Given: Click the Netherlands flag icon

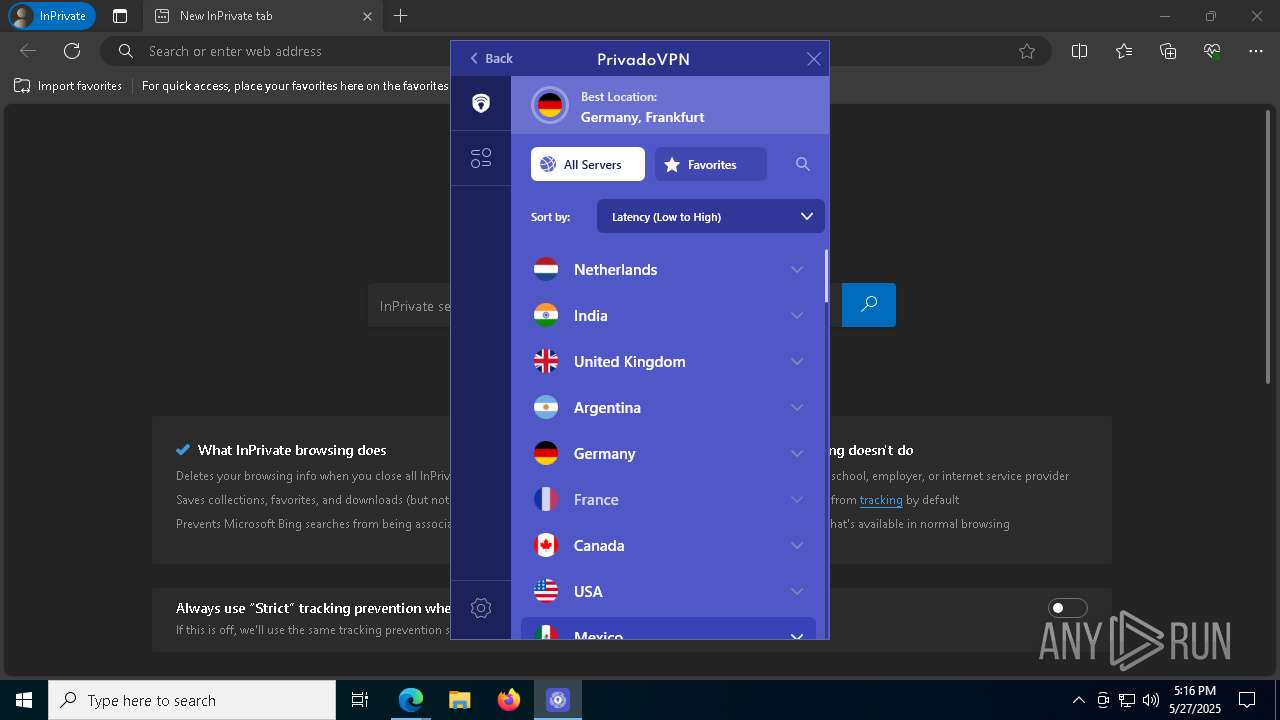Looking at the screenshot, I should point(546,269).
